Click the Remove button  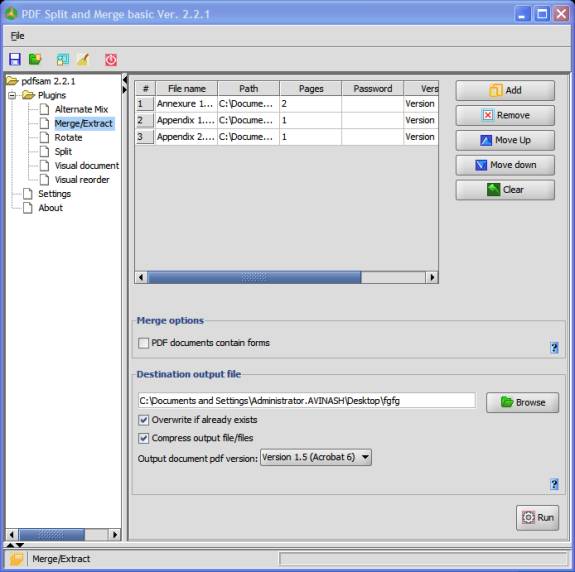click(505, 115)
